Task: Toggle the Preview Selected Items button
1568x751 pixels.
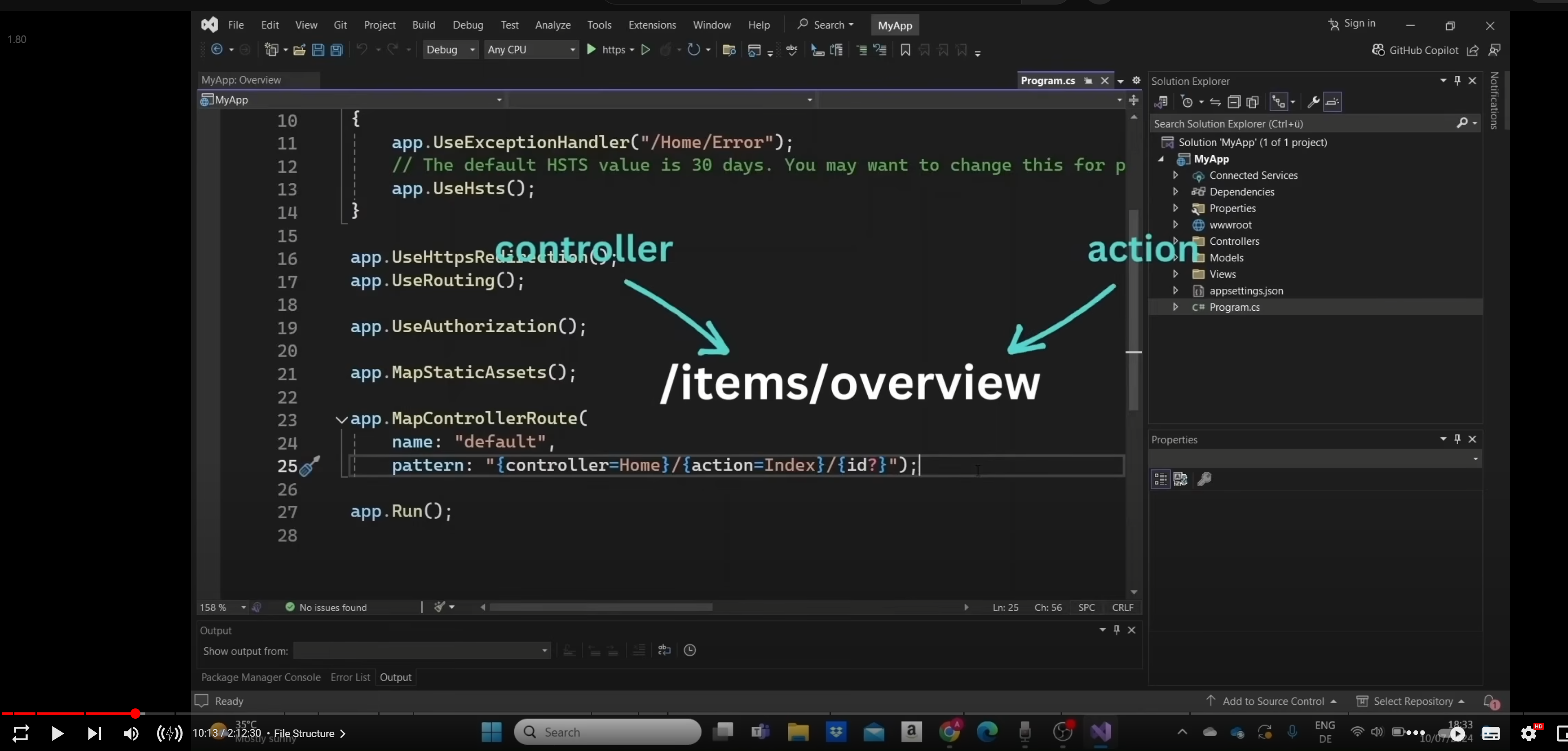Action: [1332, 102]
